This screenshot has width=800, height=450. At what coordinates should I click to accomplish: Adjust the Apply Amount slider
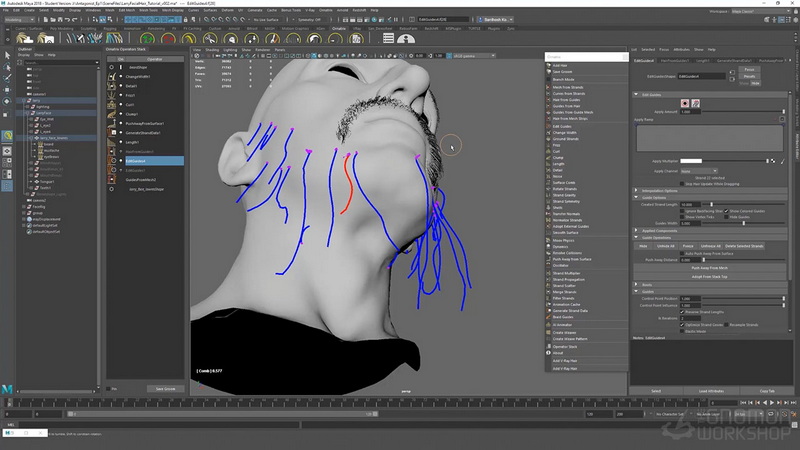tap(744, 111)
